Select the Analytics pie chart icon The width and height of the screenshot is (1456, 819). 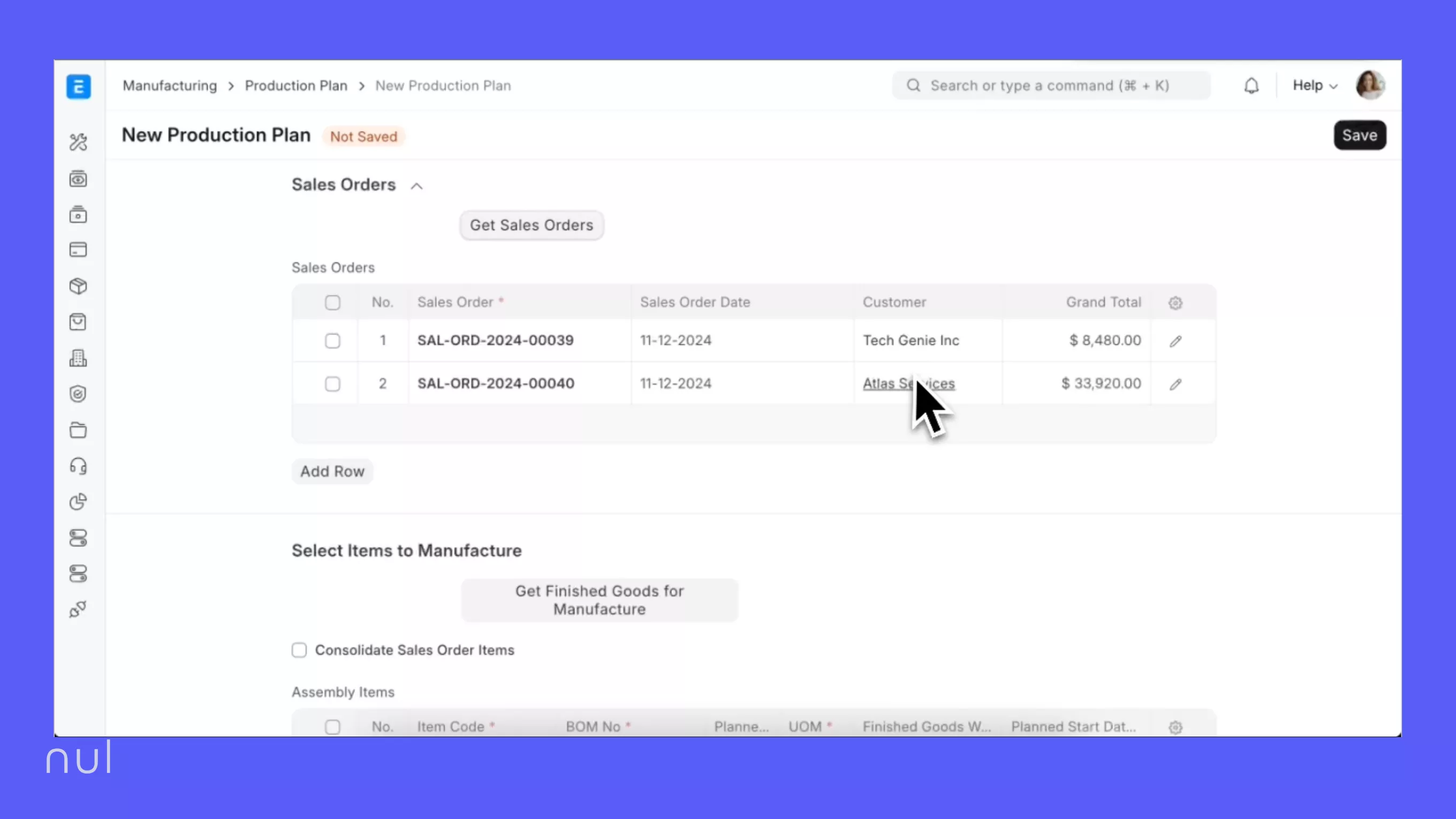78,502
